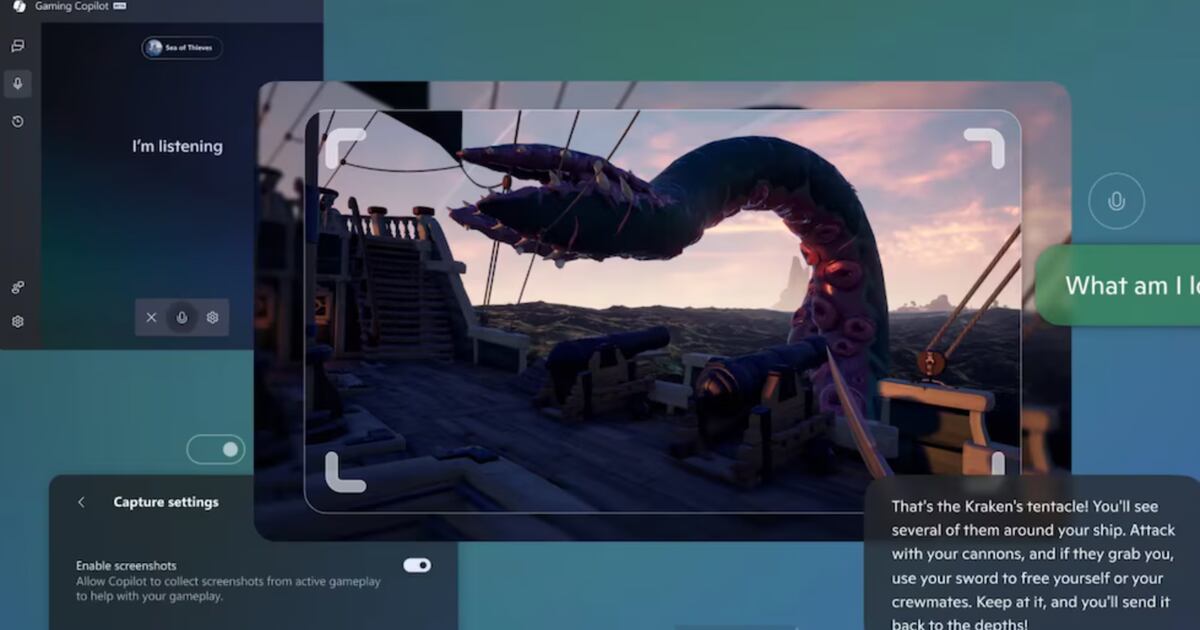
Task: Go back using the Capture settings chevron
Action: click(x=81, y=502)
